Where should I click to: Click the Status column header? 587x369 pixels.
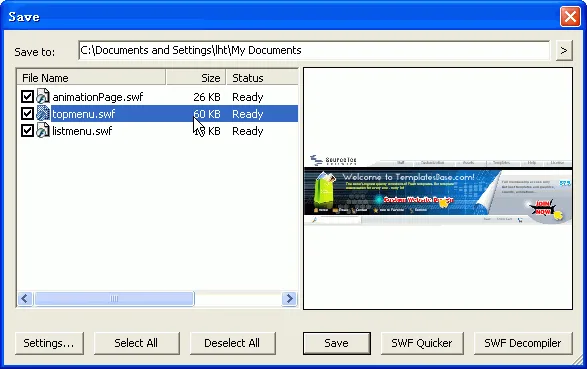click(262, 77)
